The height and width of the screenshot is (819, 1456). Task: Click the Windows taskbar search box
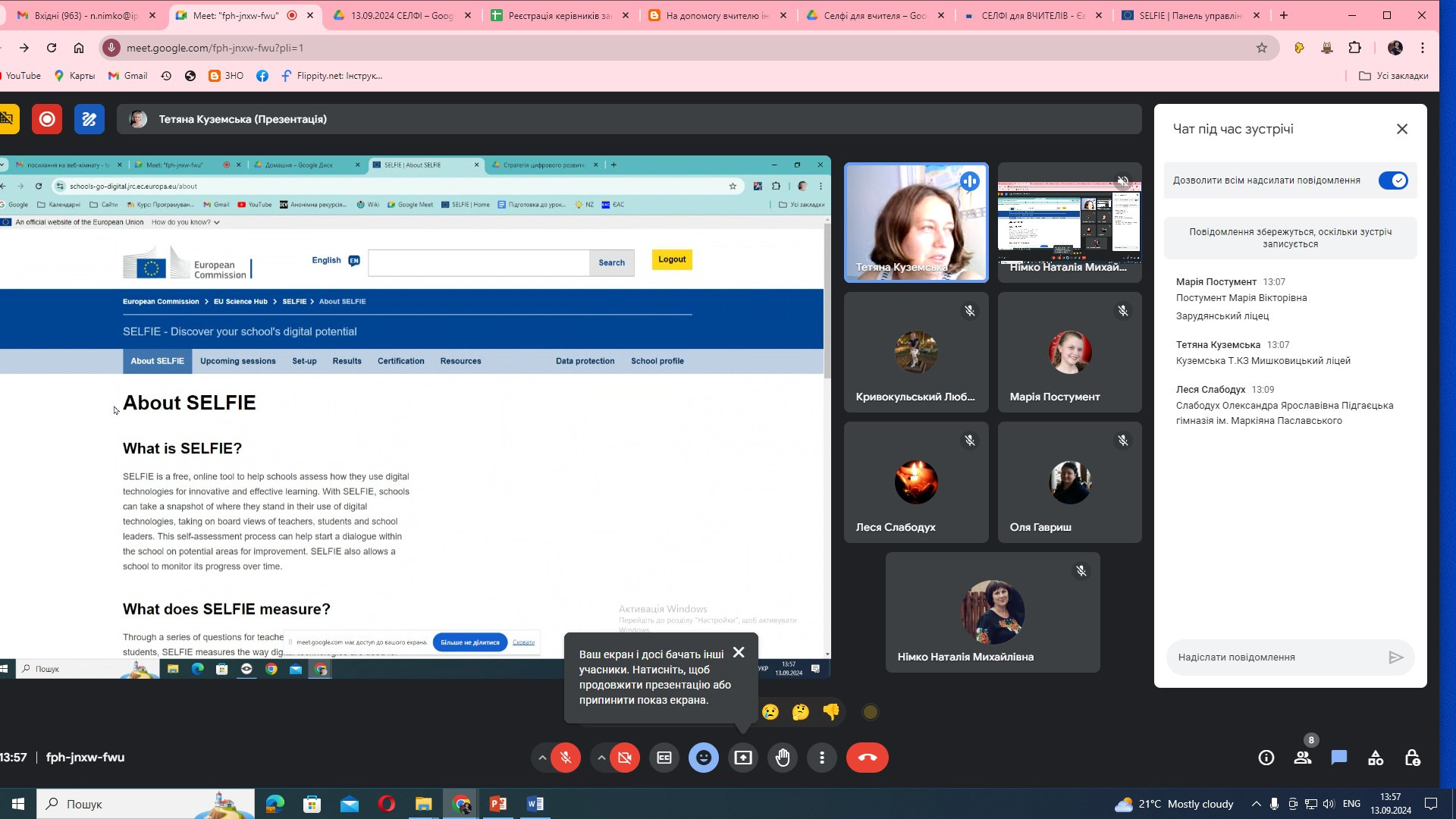point(146,804)
